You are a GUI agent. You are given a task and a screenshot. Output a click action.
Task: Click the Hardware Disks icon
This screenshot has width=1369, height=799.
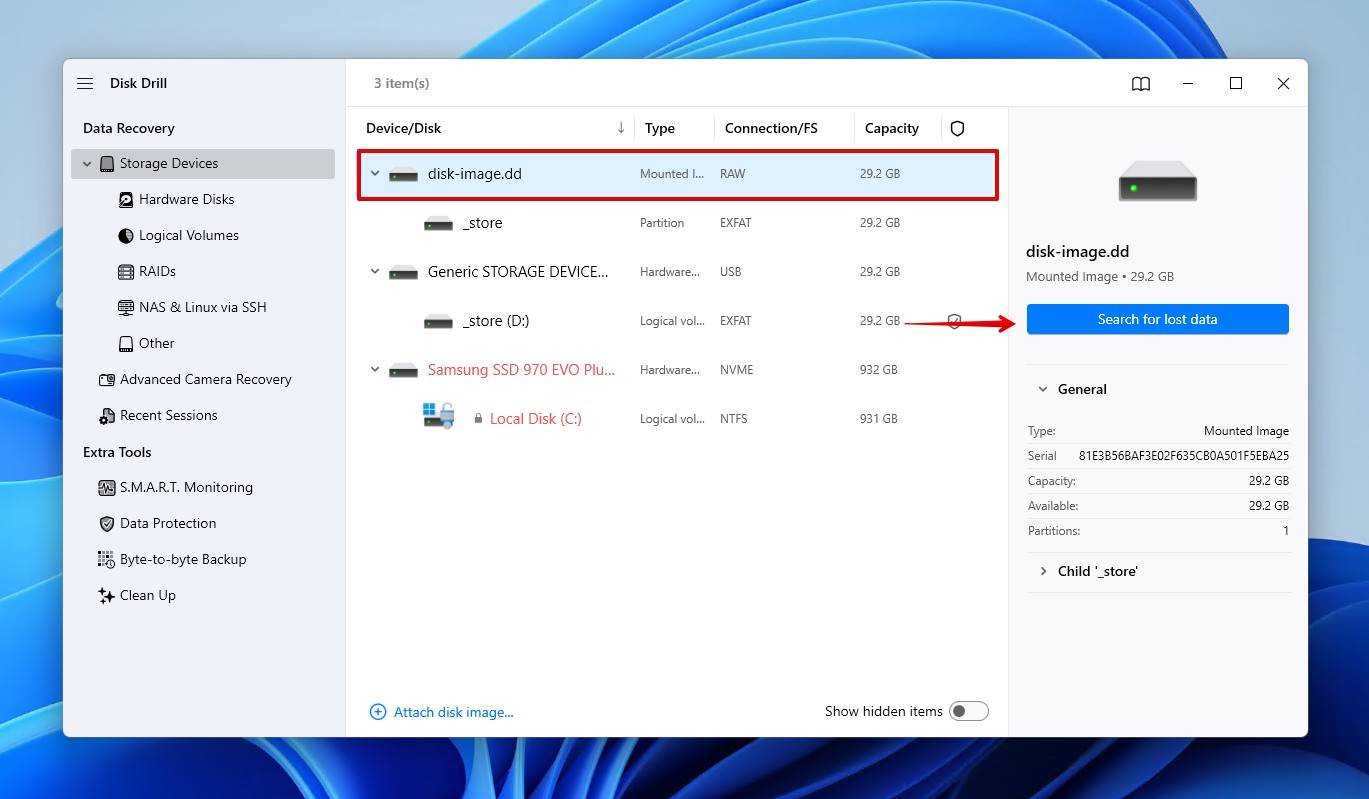click(x=126, y=200)
